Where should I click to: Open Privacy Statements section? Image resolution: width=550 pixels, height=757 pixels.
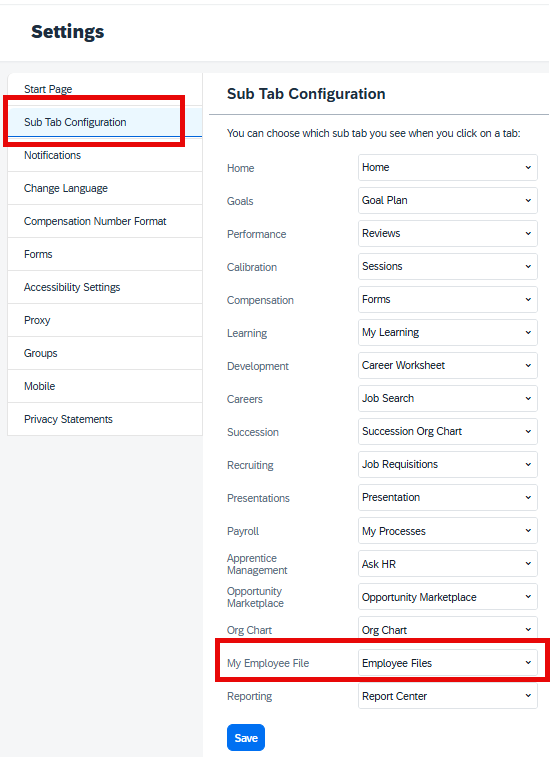[105, 419]
